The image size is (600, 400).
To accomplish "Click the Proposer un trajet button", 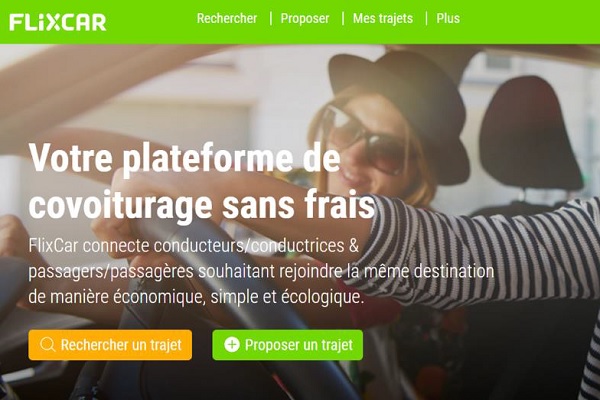I will [x=287, y=345].
